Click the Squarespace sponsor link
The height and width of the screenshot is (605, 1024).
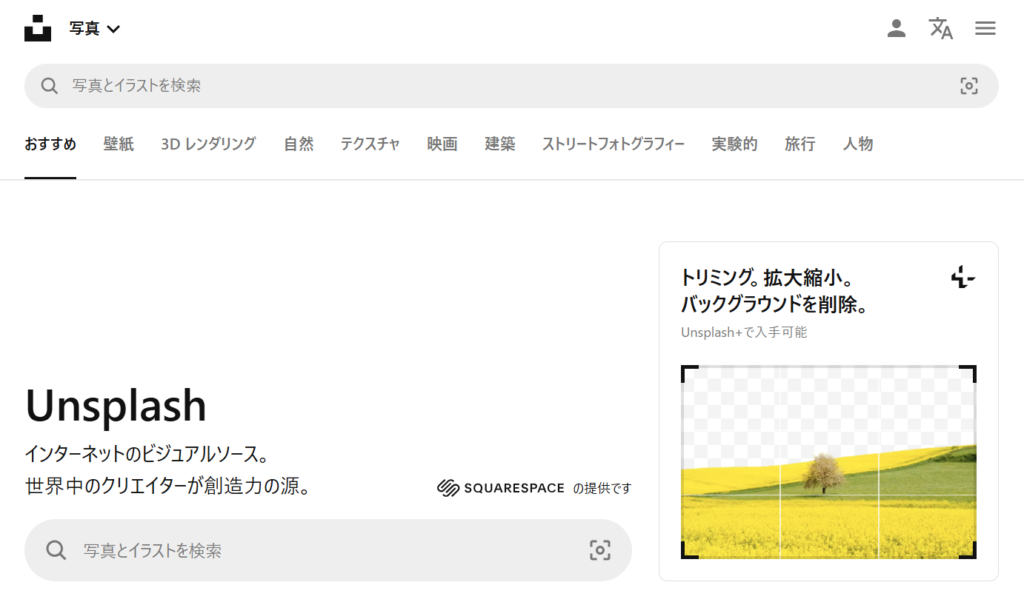coord(501,488)
